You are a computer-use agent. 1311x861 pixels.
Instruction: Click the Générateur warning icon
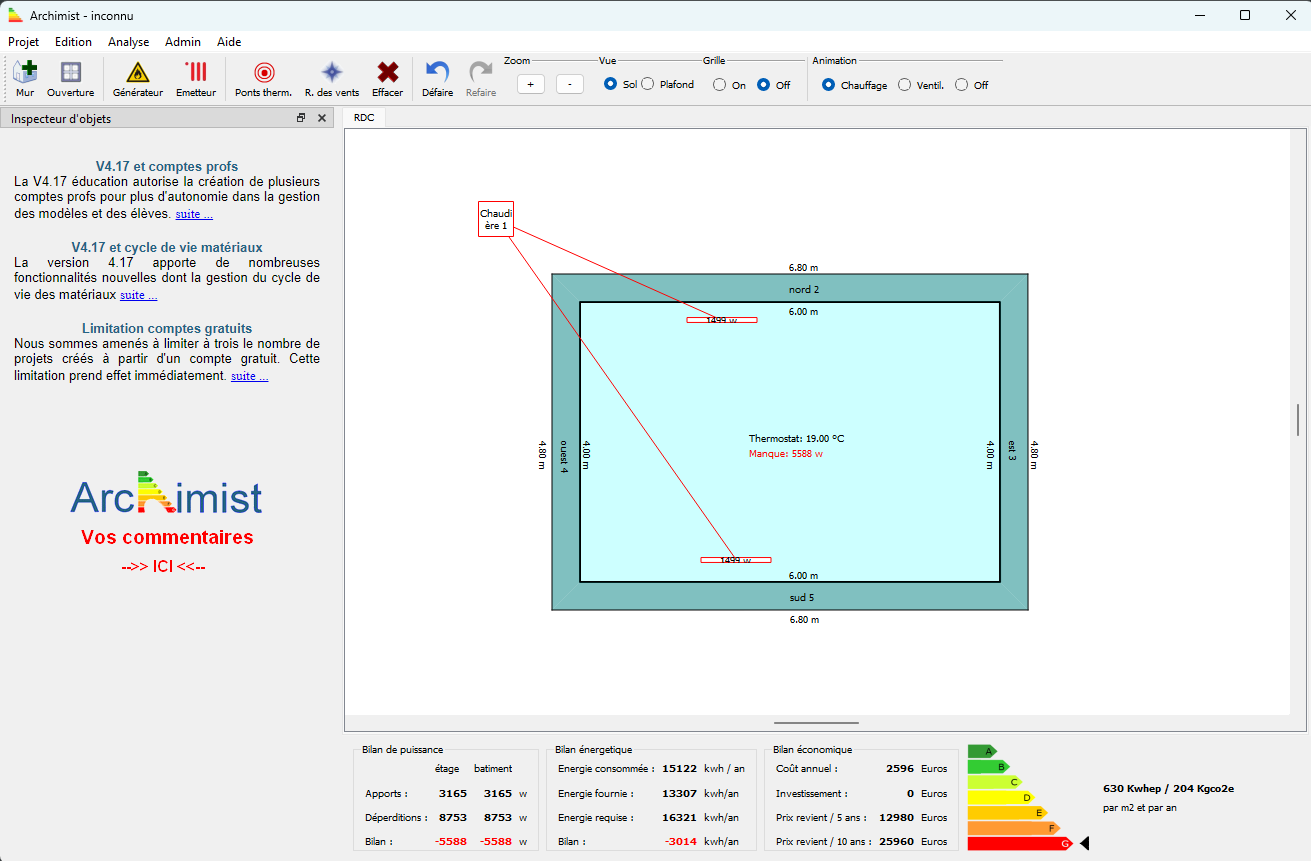click(x=138, y=77)
